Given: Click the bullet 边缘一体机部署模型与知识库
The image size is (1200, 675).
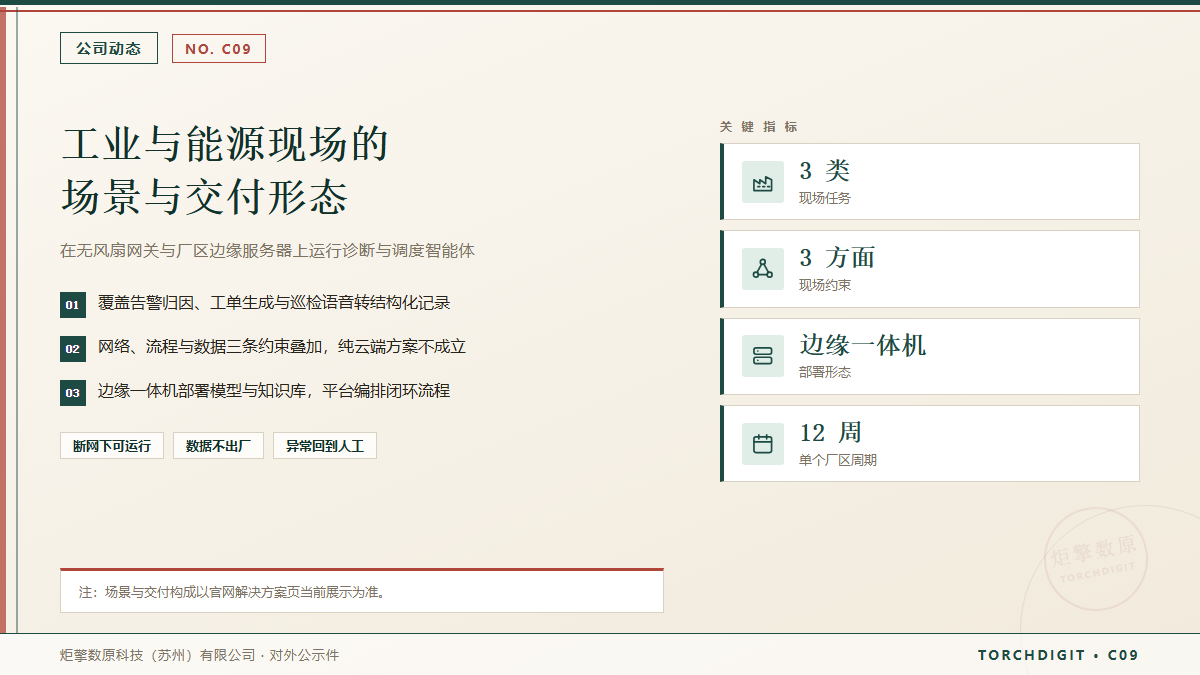Looking at the screenshot, I should pyautogui.click(x=202, y=391).
